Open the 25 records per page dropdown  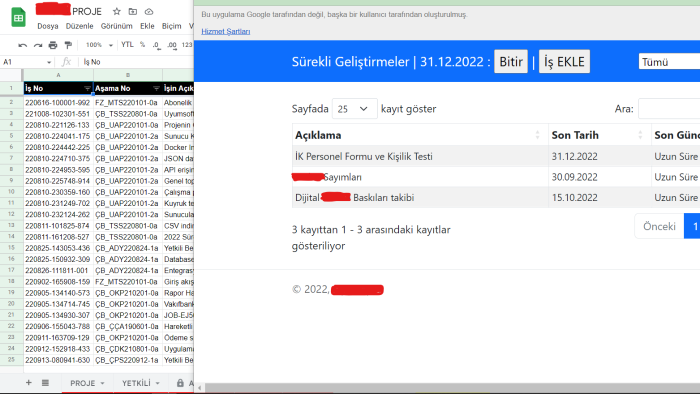(x=354, y=109)
